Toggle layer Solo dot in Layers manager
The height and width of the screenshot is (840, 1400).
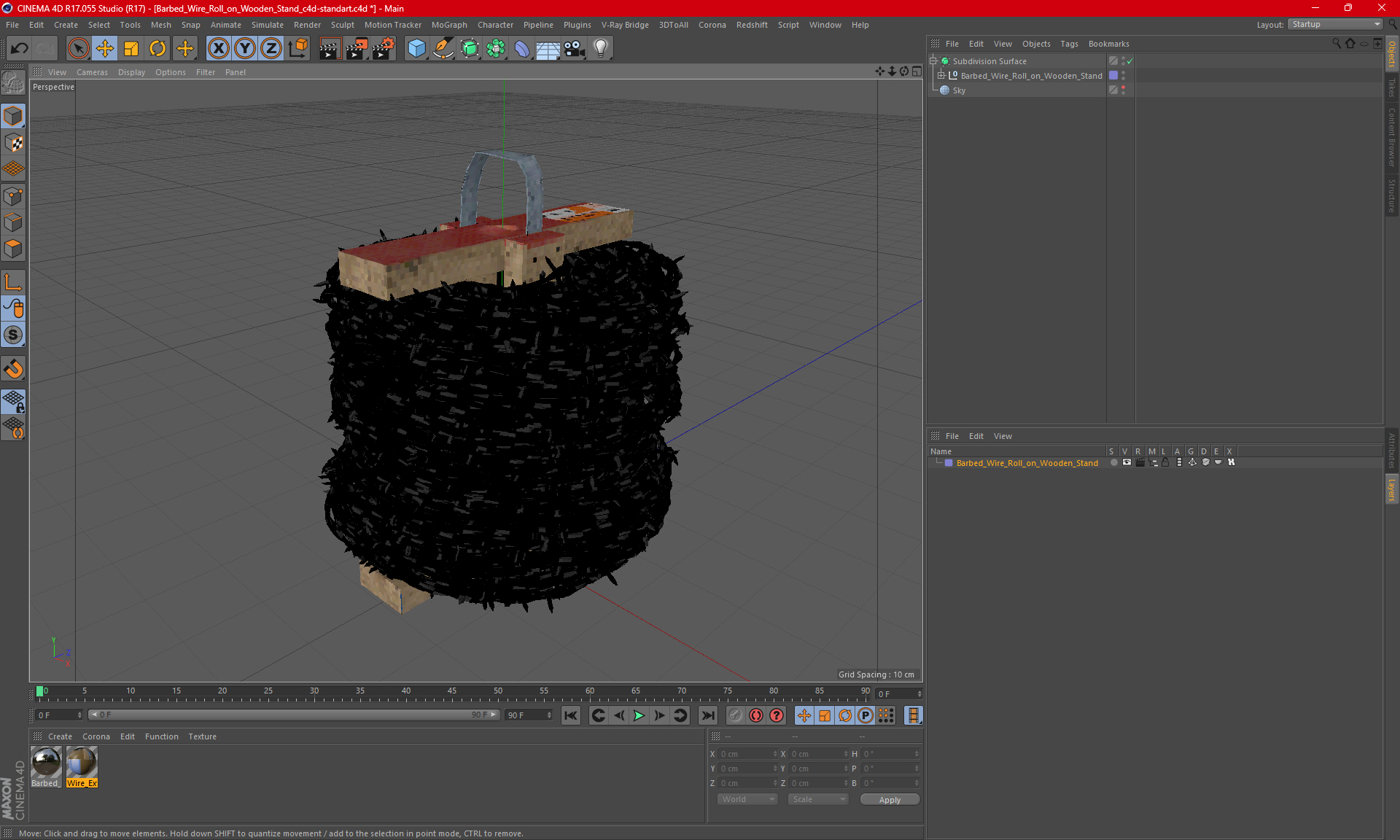coord(1113,462)
